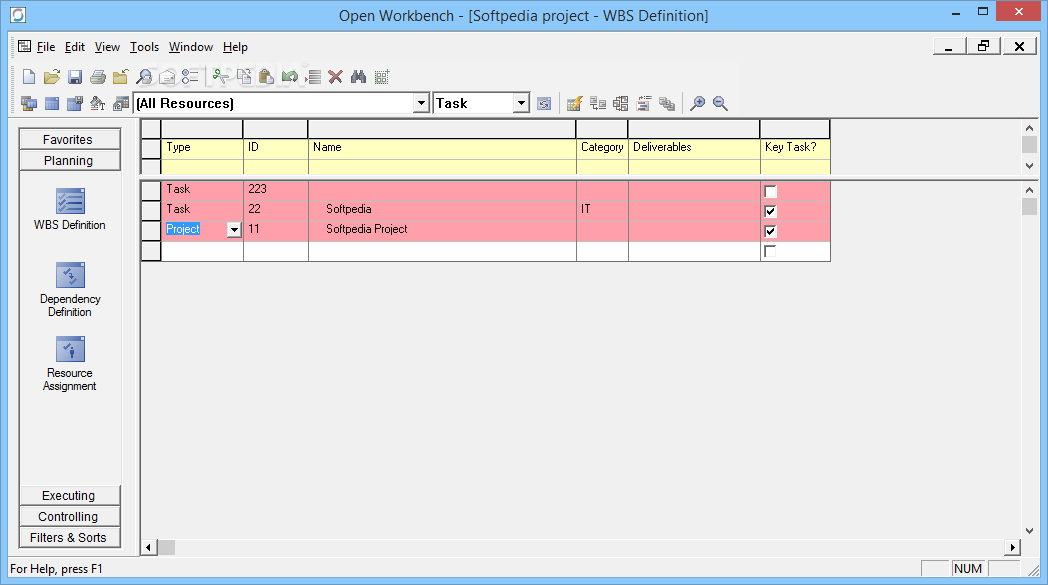Open the Help menu
This screenshot has width=1048, height=585.
235,47
